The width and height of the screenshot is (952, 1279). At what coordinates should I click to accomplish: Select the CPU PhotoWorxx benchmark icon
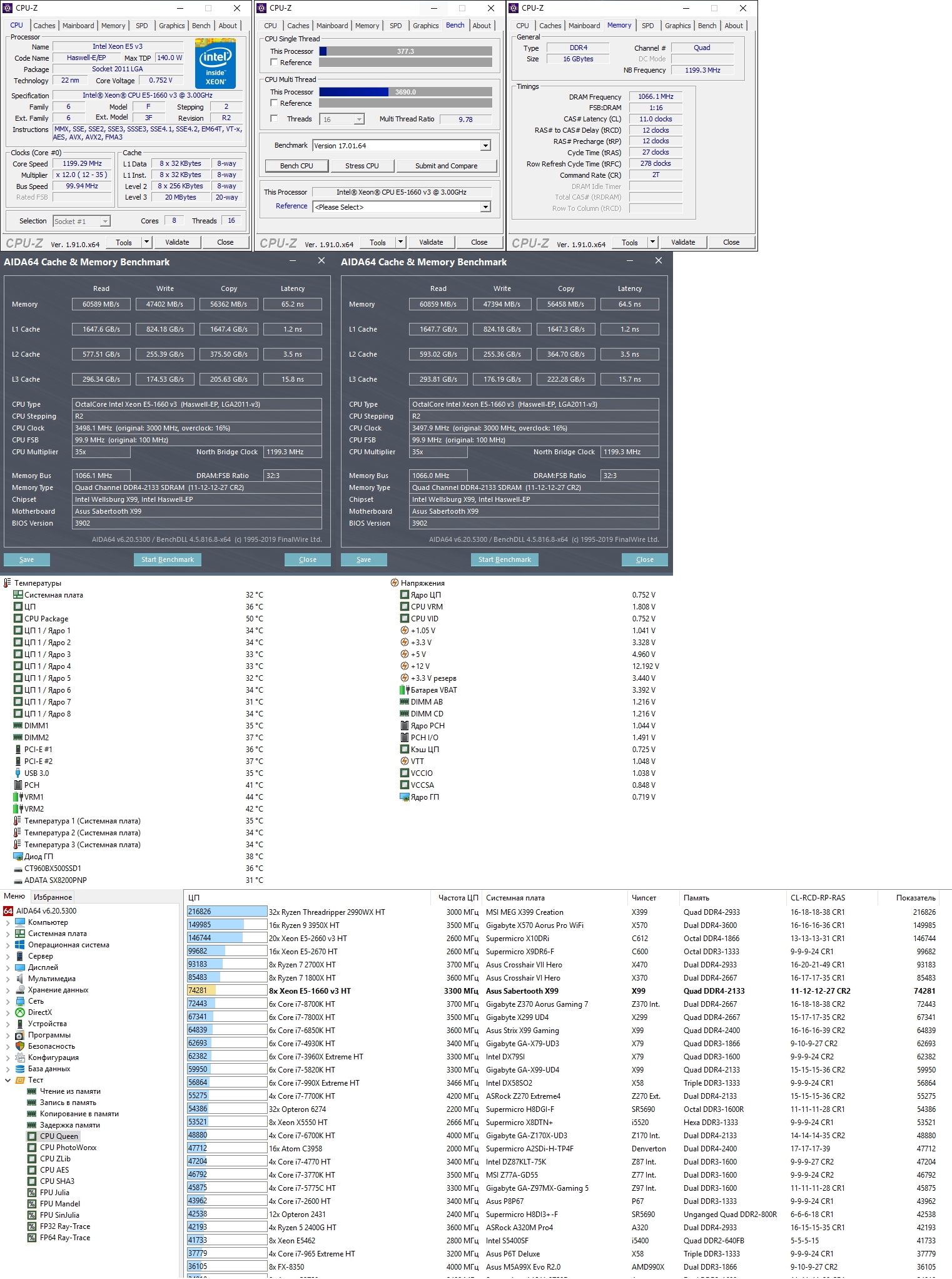32,1148
